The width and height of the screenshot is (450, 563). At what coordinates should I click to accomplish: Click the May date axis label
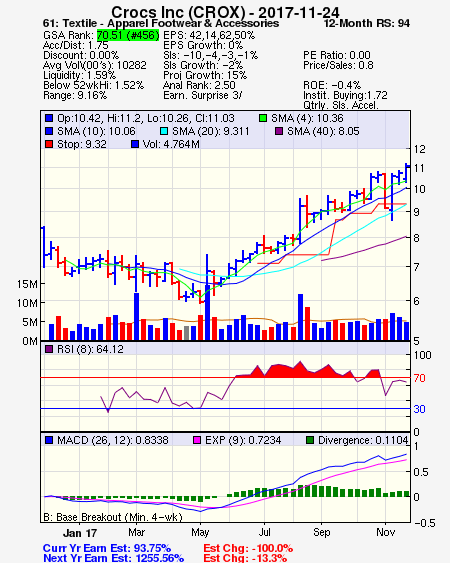click(x=200, y=532)
